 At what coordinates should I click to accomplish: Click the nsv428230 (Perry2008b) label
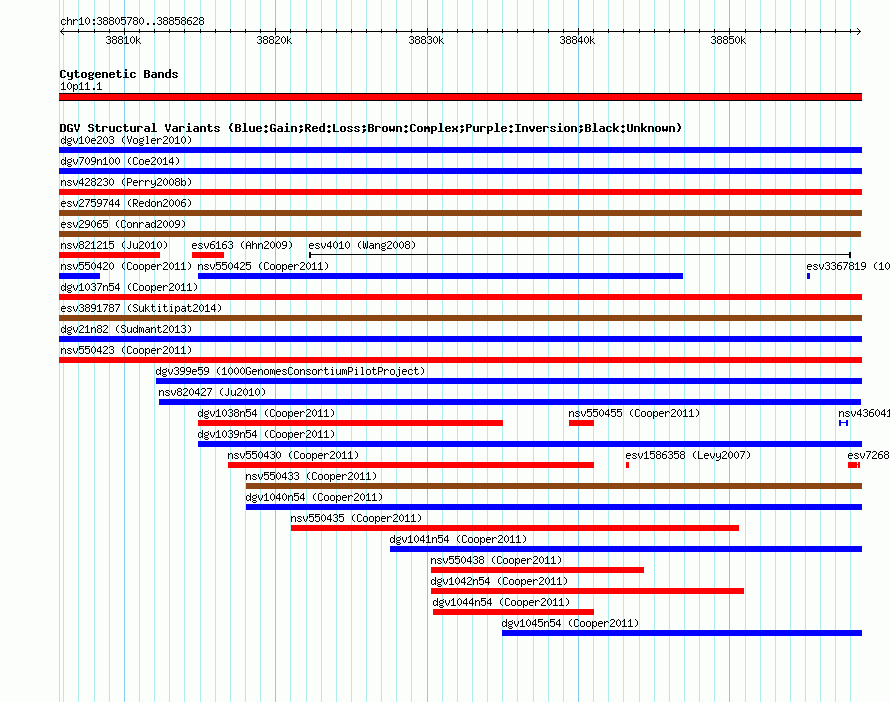[126, 182]
